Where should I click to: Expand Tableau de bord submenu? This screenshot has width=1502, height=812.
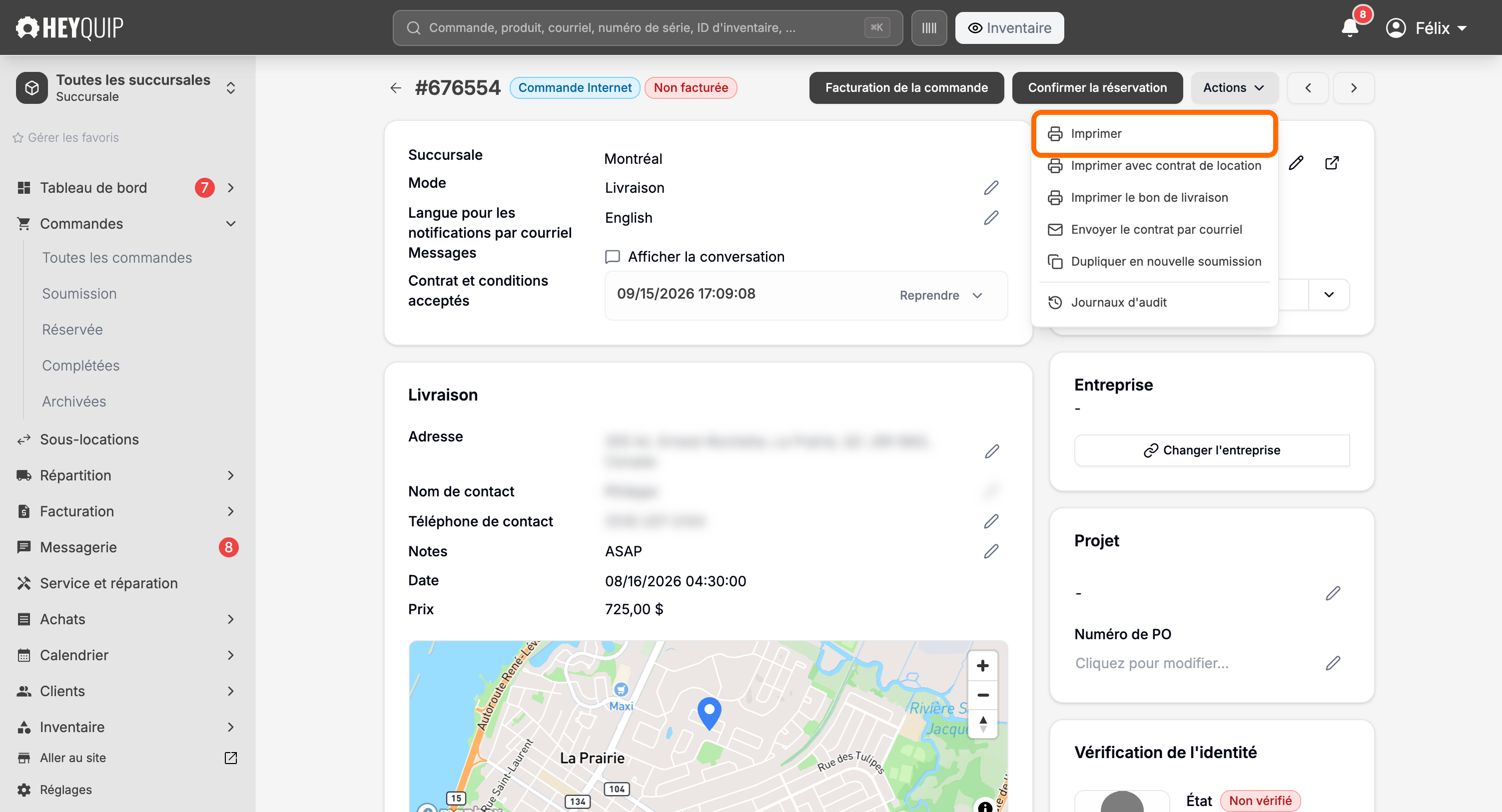click(231, 188)
